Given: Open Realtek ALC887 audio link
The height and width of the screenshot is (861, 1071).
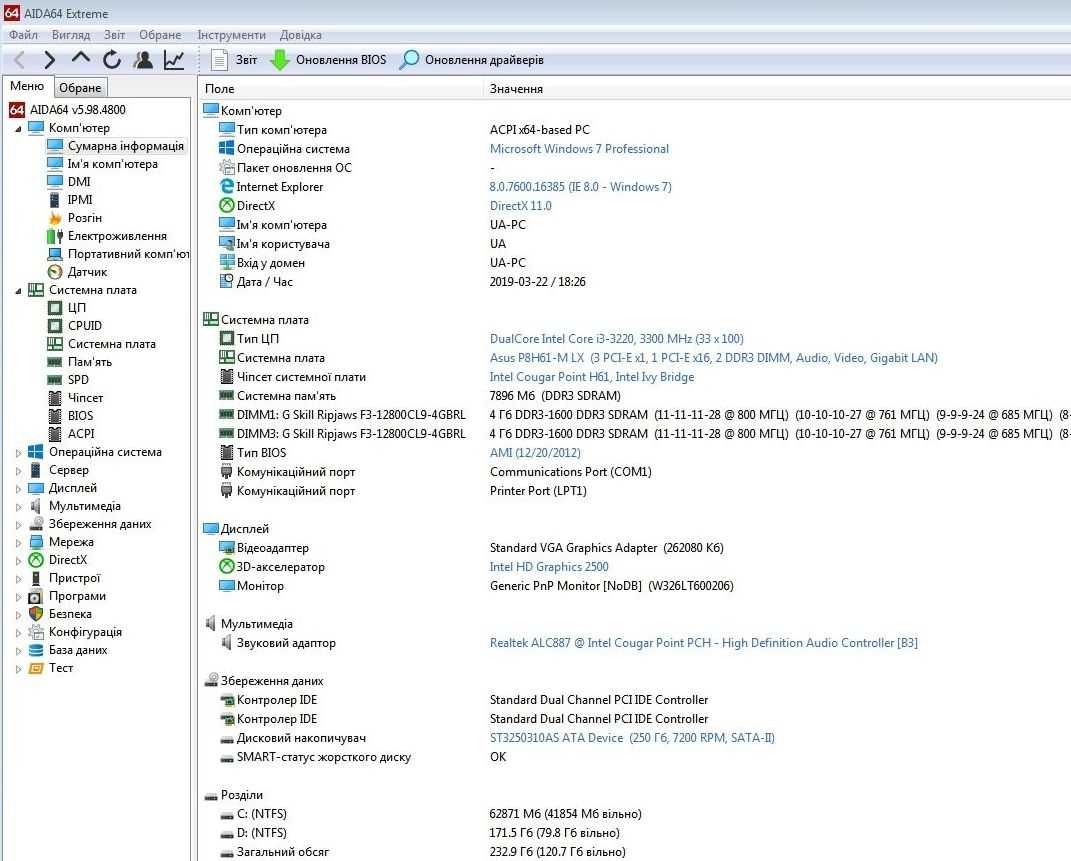Looking at the screenshot, I should click(704, 643).
